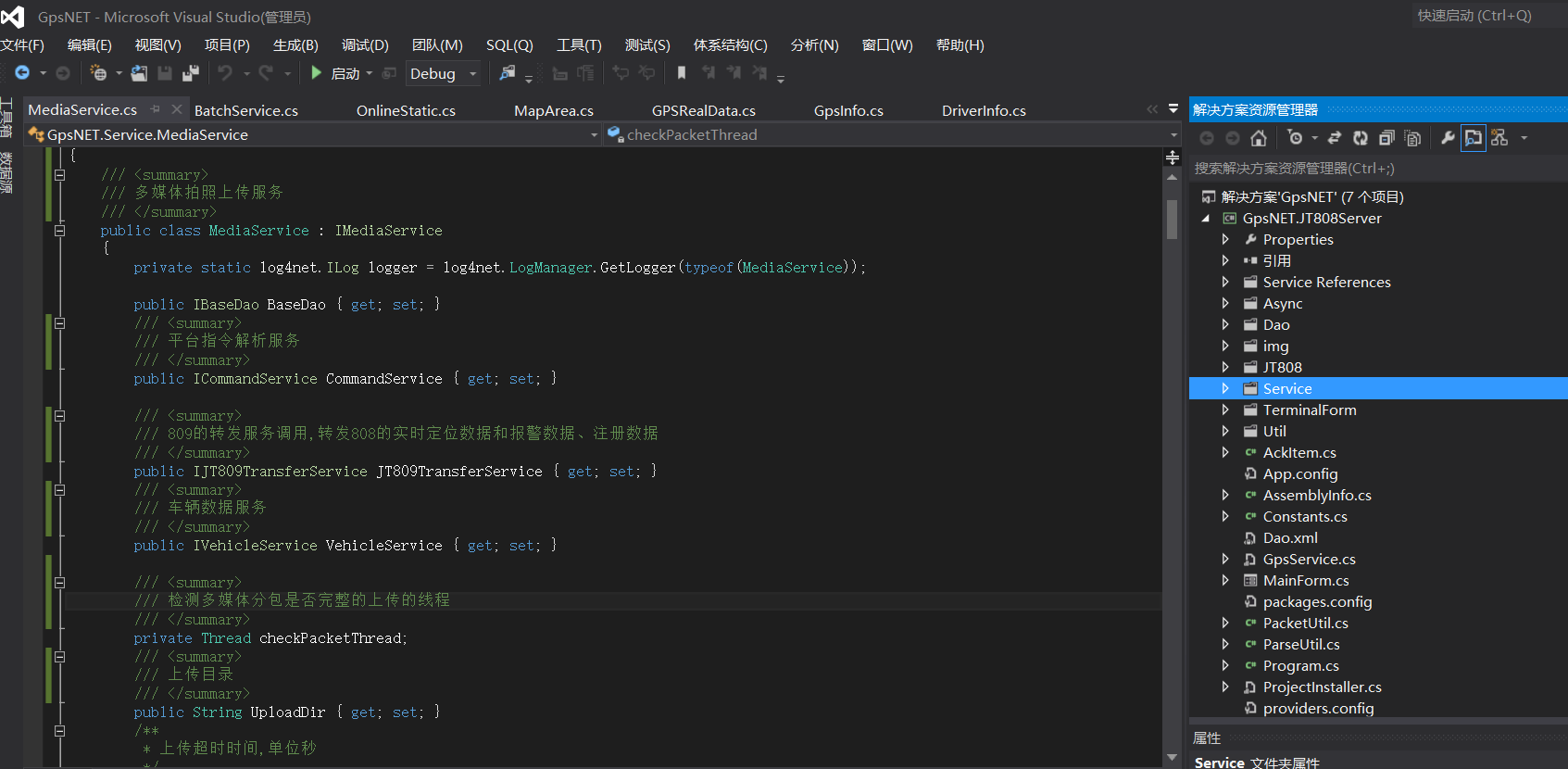
Task: Click the editor scrollbar up arrow
Action: 1173,177
